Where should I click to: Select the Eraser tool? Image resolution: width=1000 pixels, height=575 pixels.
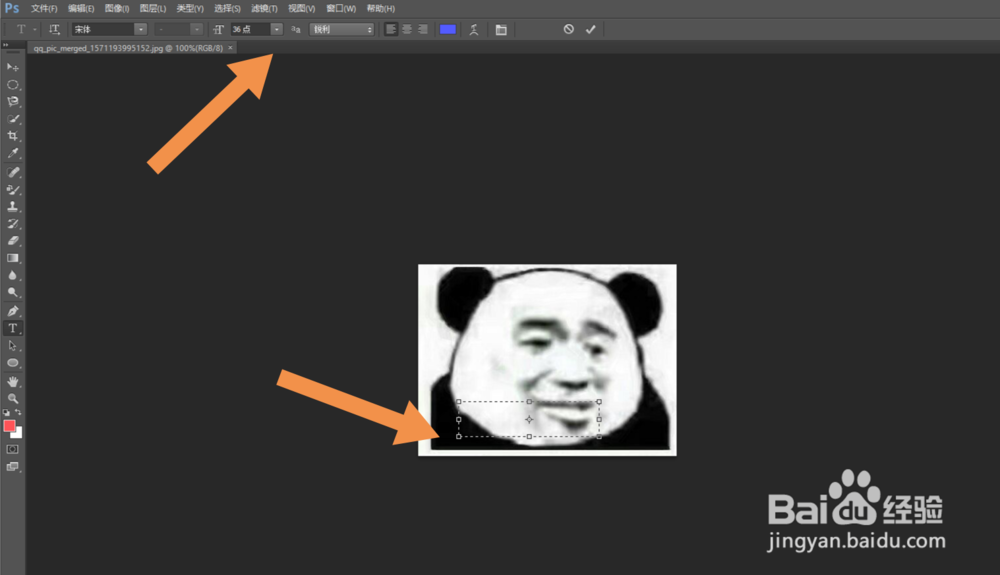point(12,241)
